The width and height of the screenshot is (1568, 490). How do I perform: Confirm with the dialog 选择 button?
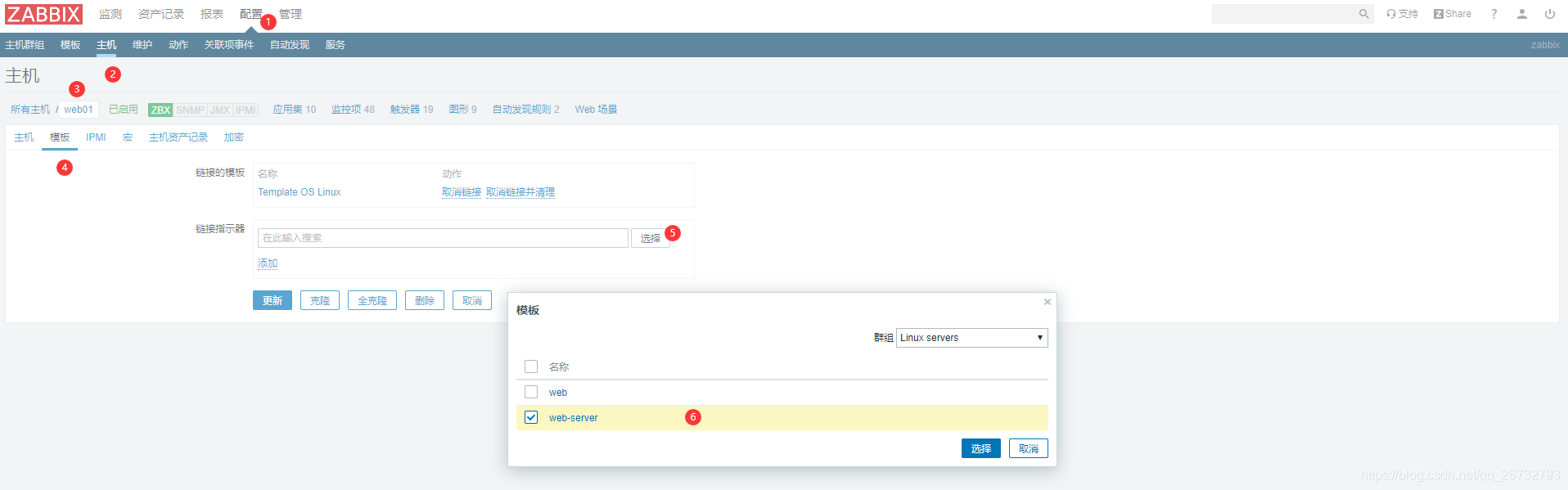click(x=981, y=448)
